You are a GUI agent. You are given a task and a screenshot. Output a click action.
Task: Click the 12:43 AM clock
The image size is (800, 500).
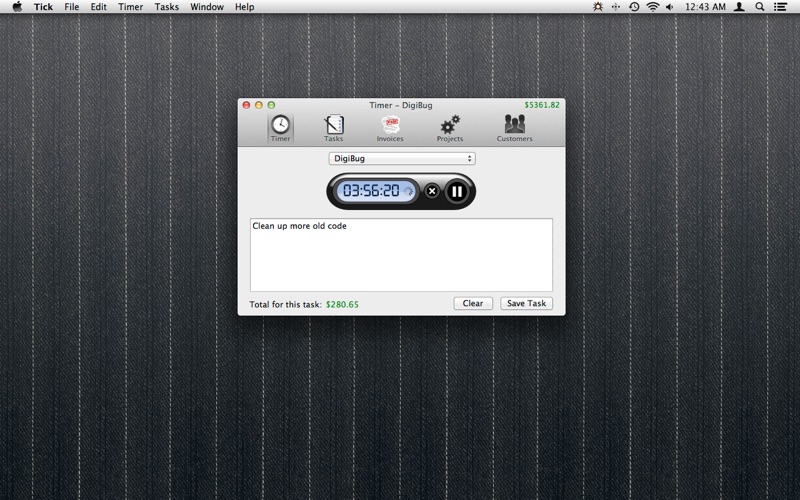[x=705, y=7]
